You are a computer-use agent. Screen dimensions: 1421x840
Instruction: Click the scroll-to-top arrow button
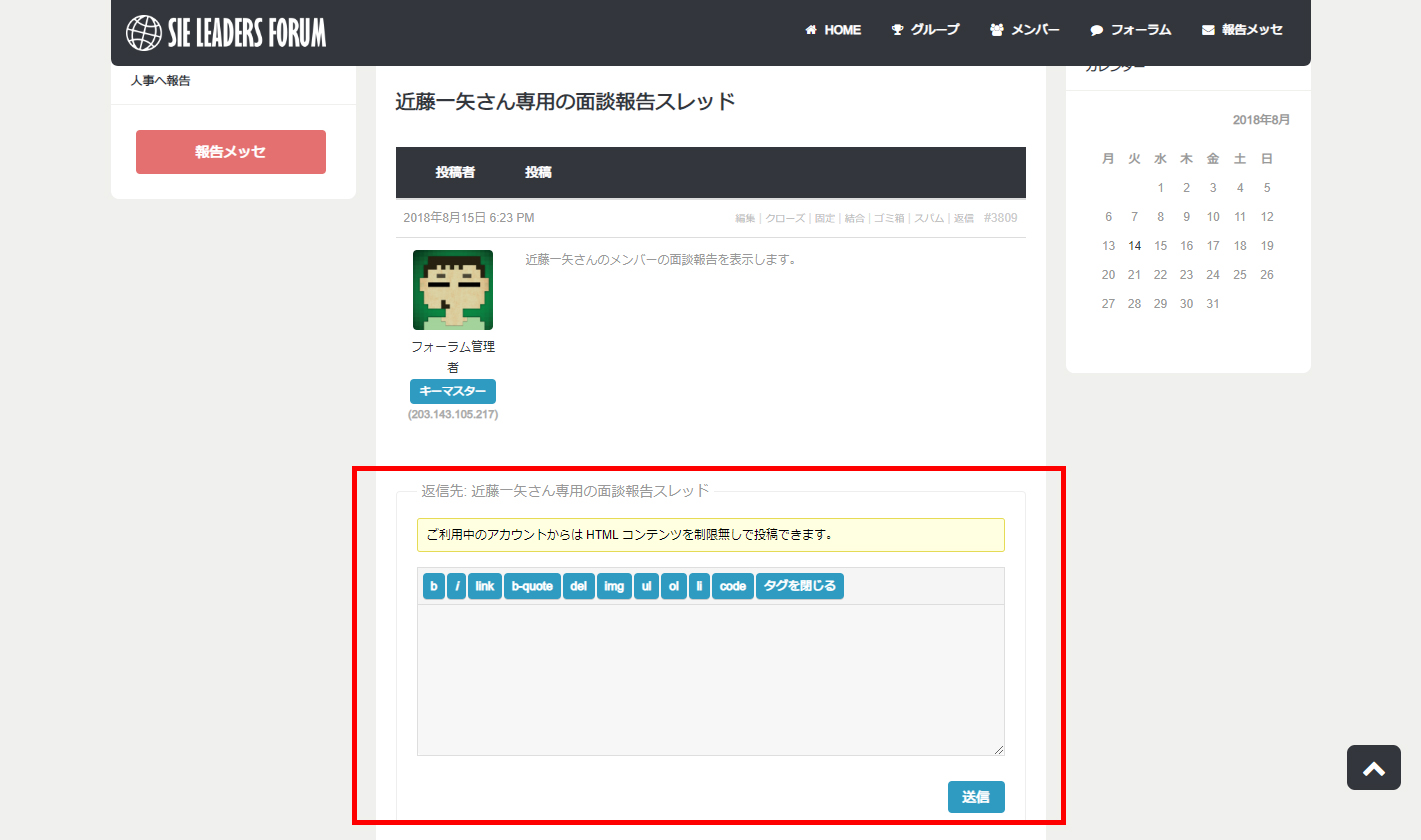tap(1373, 768)
